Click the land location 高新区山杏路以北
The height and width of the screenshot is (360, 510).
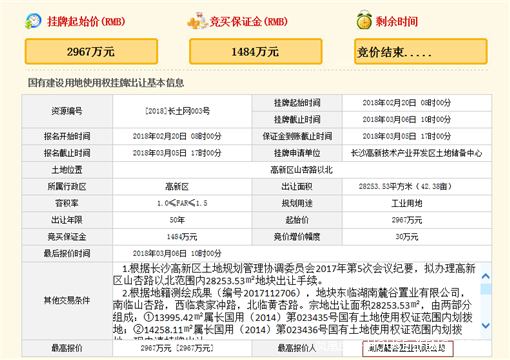pos(301,170)
